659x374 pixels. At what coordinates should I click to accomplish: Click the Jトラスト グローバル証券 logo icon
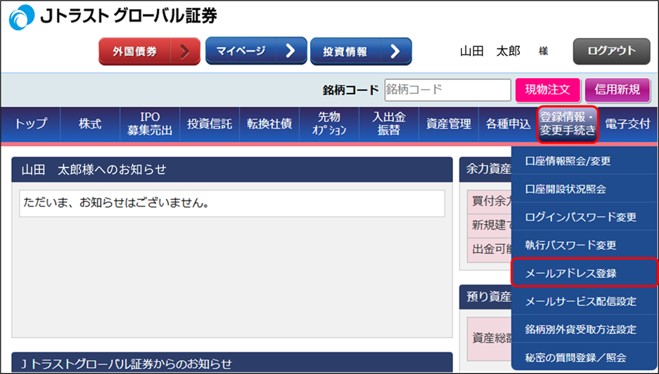[21, 17]
